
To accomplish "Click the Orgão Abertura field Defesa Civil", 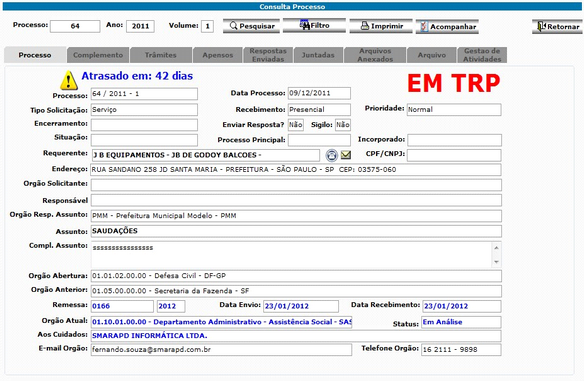I will [296, 276].
